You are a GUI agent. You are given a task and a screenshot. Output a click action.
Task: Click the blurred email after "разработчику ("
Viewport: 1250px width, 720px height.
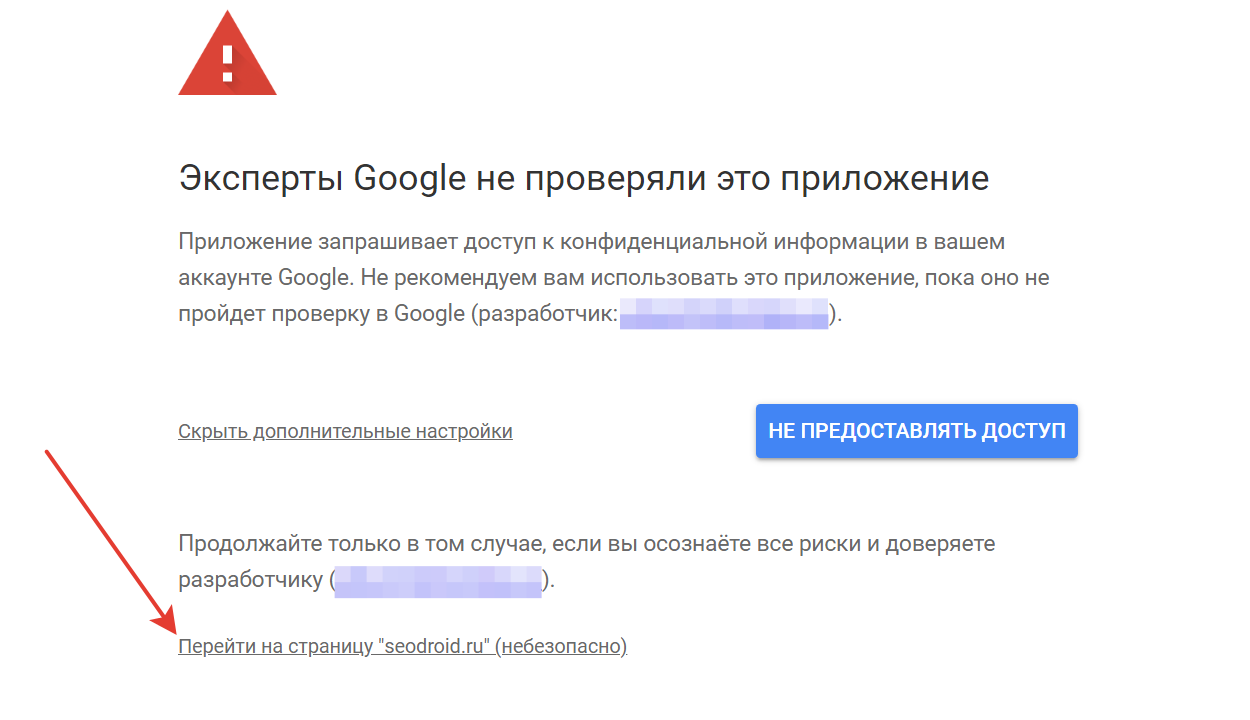point(438,581)
